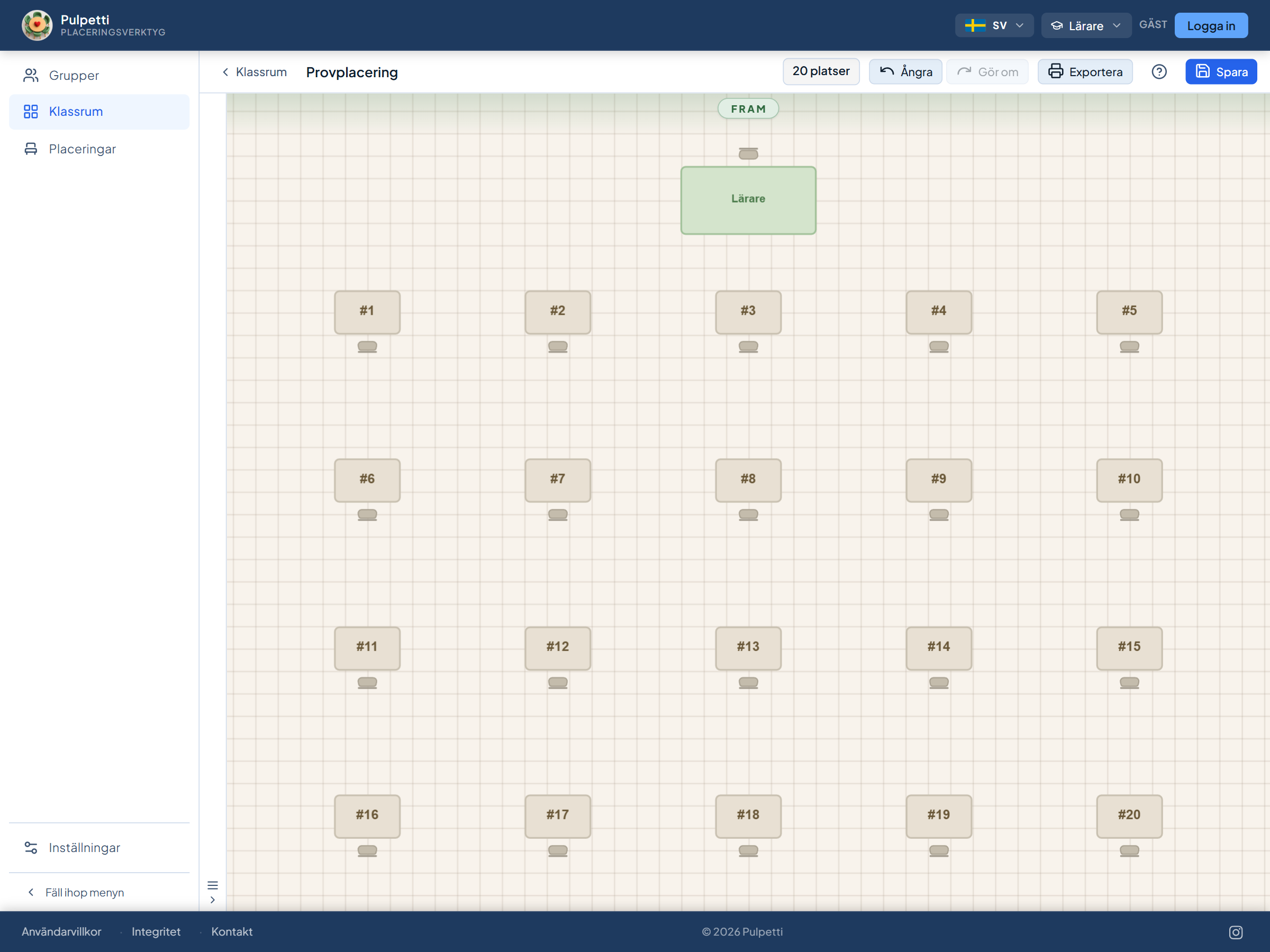Collapse the sidebar with Fäll ihop menyn
Viewport: 1270px width, 952px height.
tap(76, 892)
